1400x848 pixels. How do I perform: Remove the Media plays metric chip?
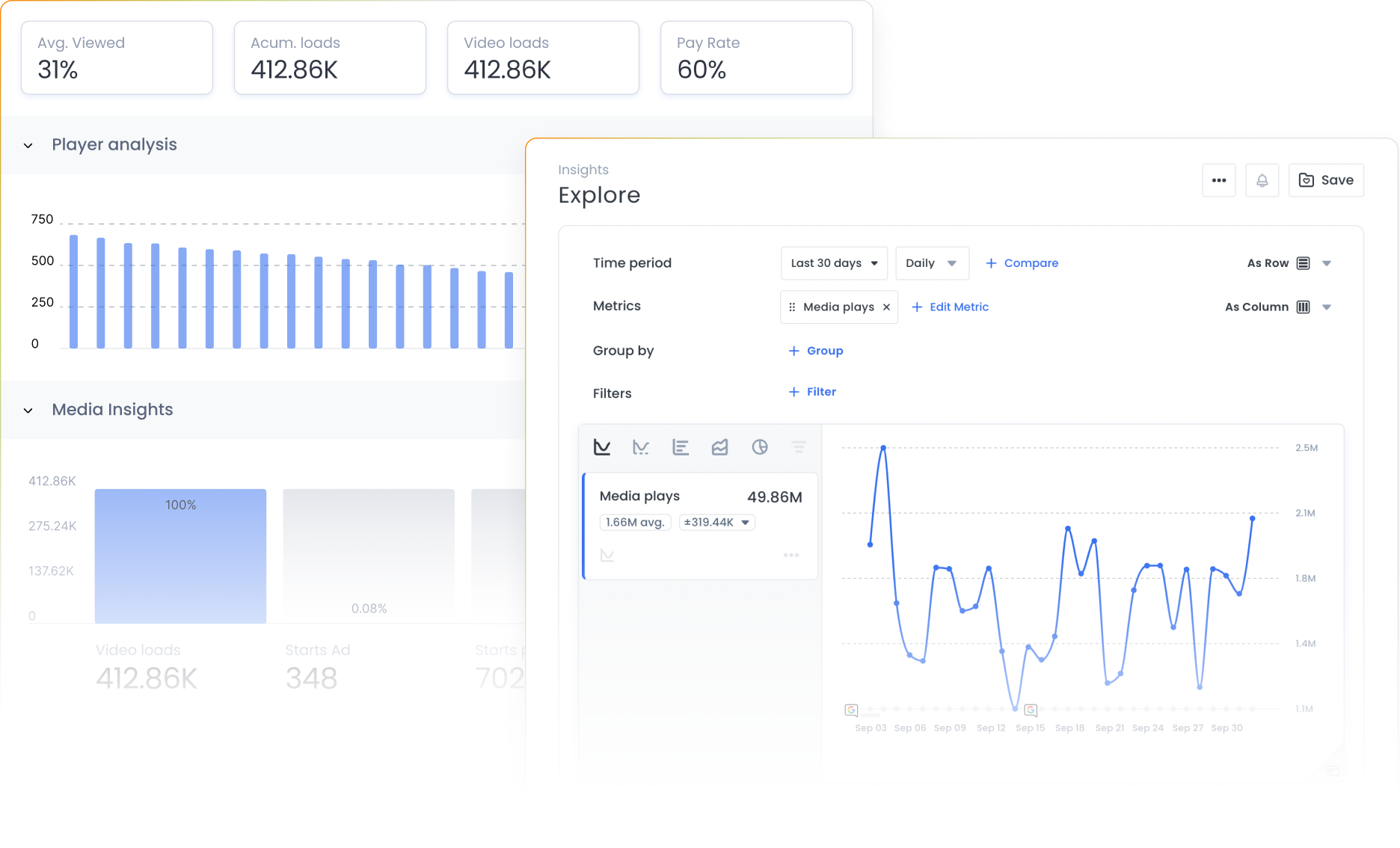[886, 307]
